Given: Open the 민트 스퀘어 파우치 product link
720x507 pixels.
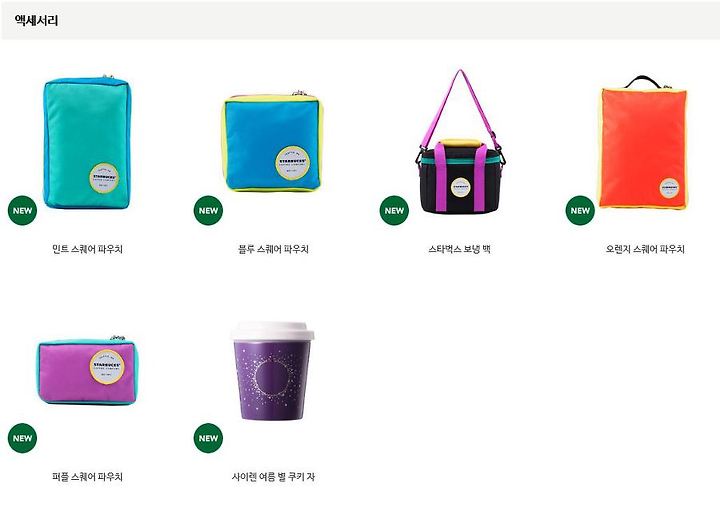Looking at the screenshot, I should [87, 249].
